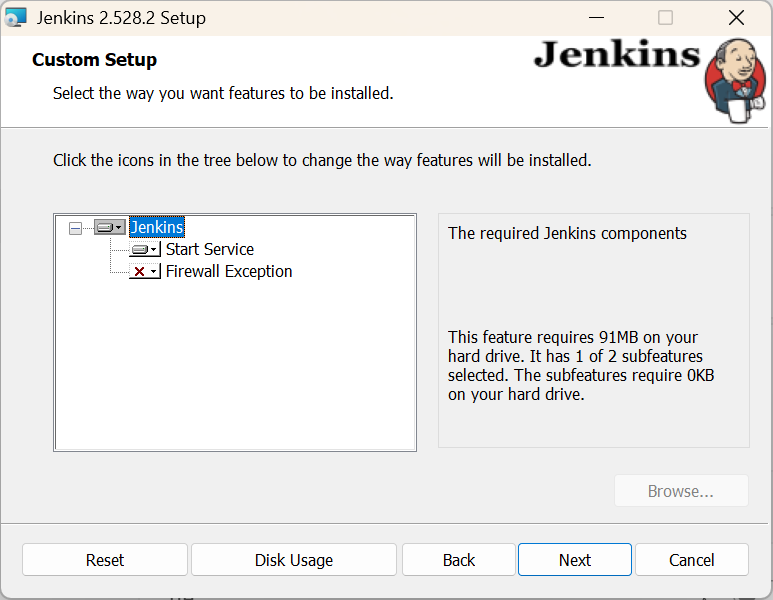Screen dimensions: 773x600
Task: Open the Firewall Exception red X dropdown
Action: click(145, 272)
